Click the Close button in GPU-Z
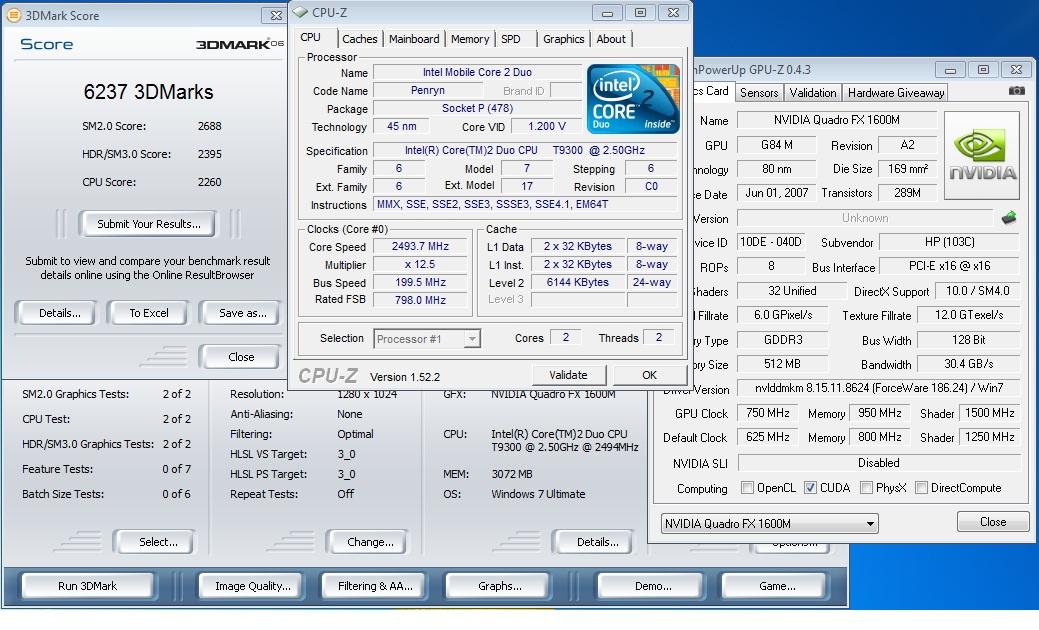Screen dimensions: 1039x630 tap(993, 522)
